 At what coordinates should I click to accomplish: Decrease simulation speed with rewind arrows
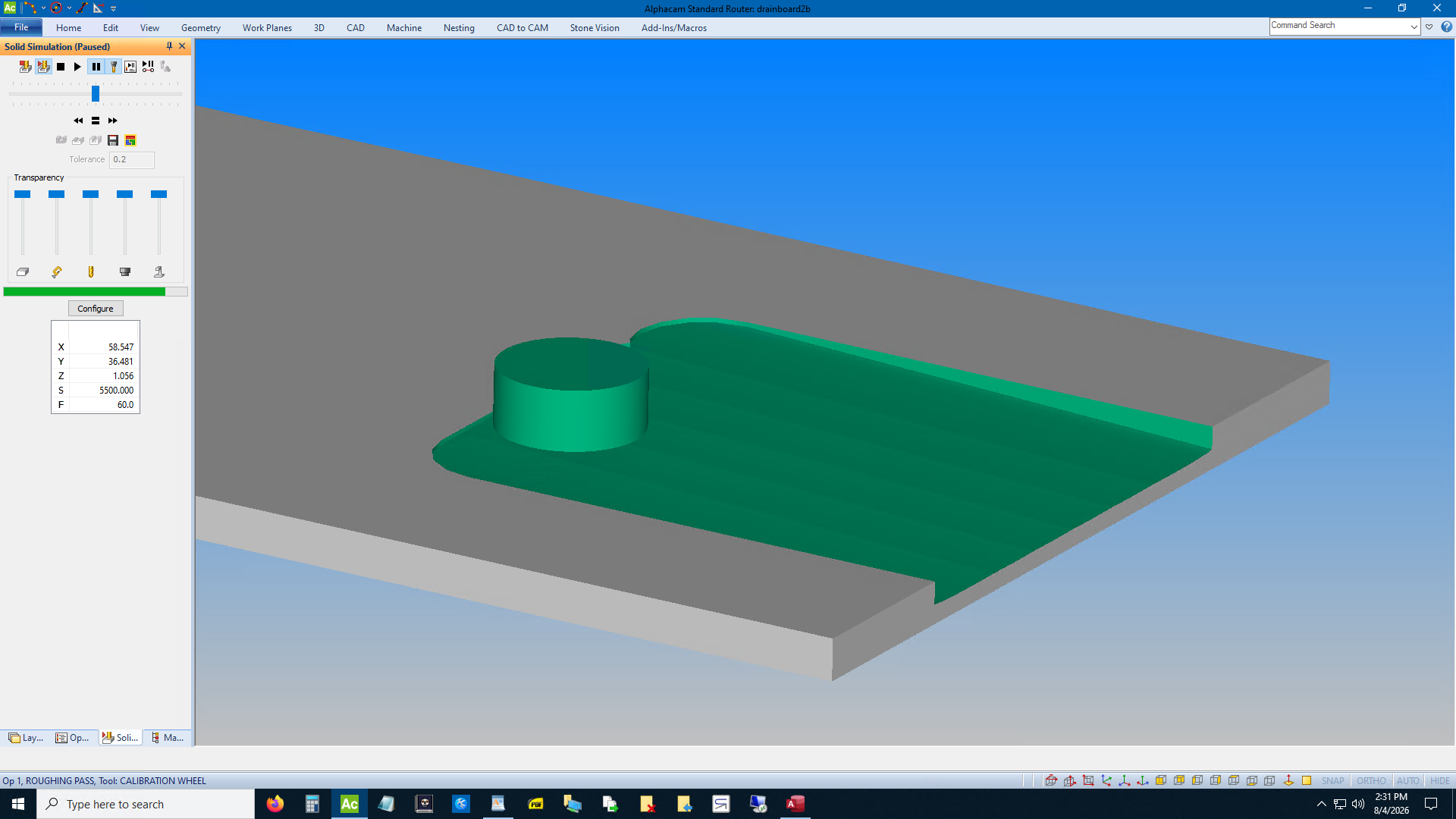coord(78,121)
